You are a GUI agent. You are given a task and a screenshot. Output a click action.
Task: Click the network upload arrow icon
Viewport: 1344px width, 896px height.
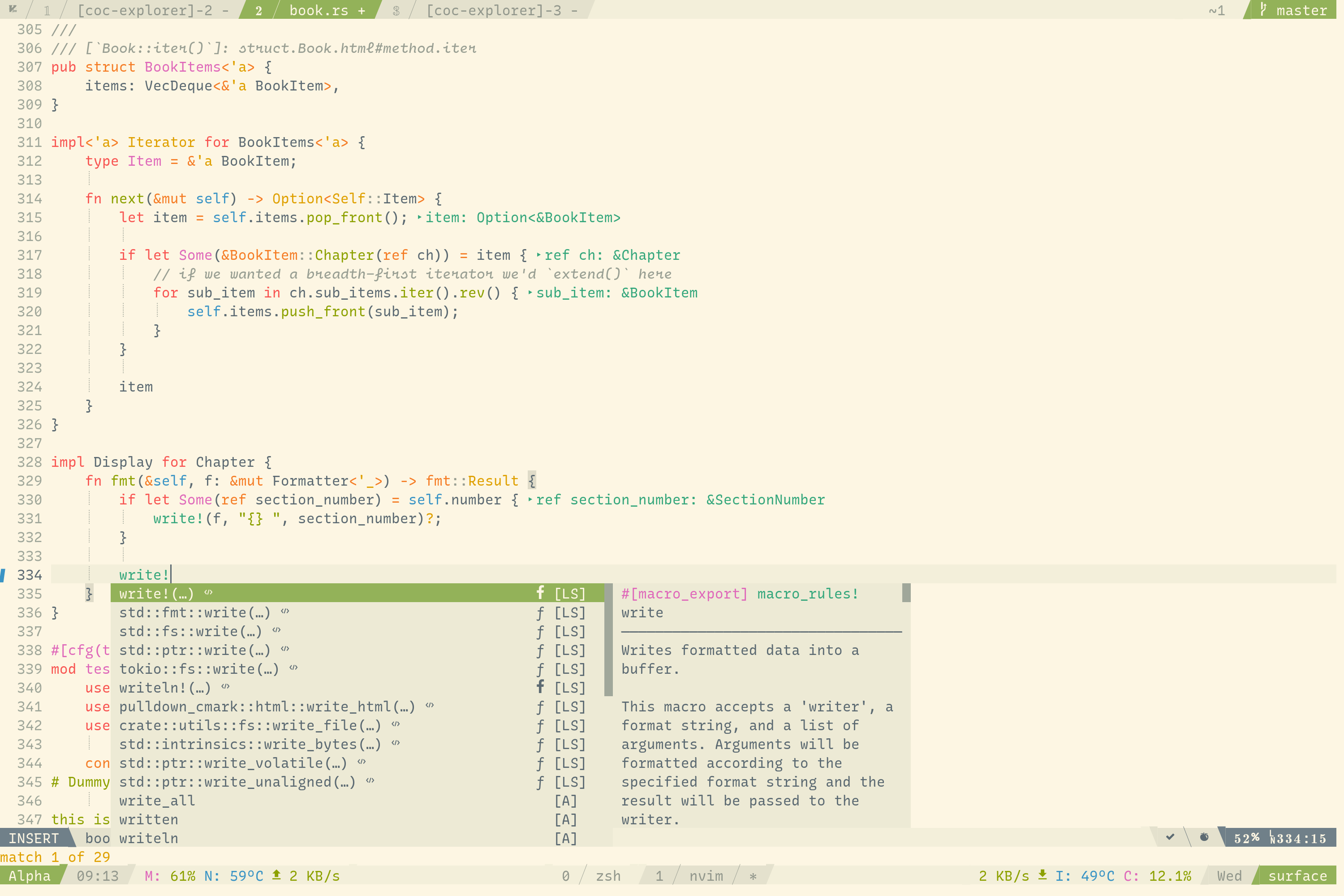276,875
